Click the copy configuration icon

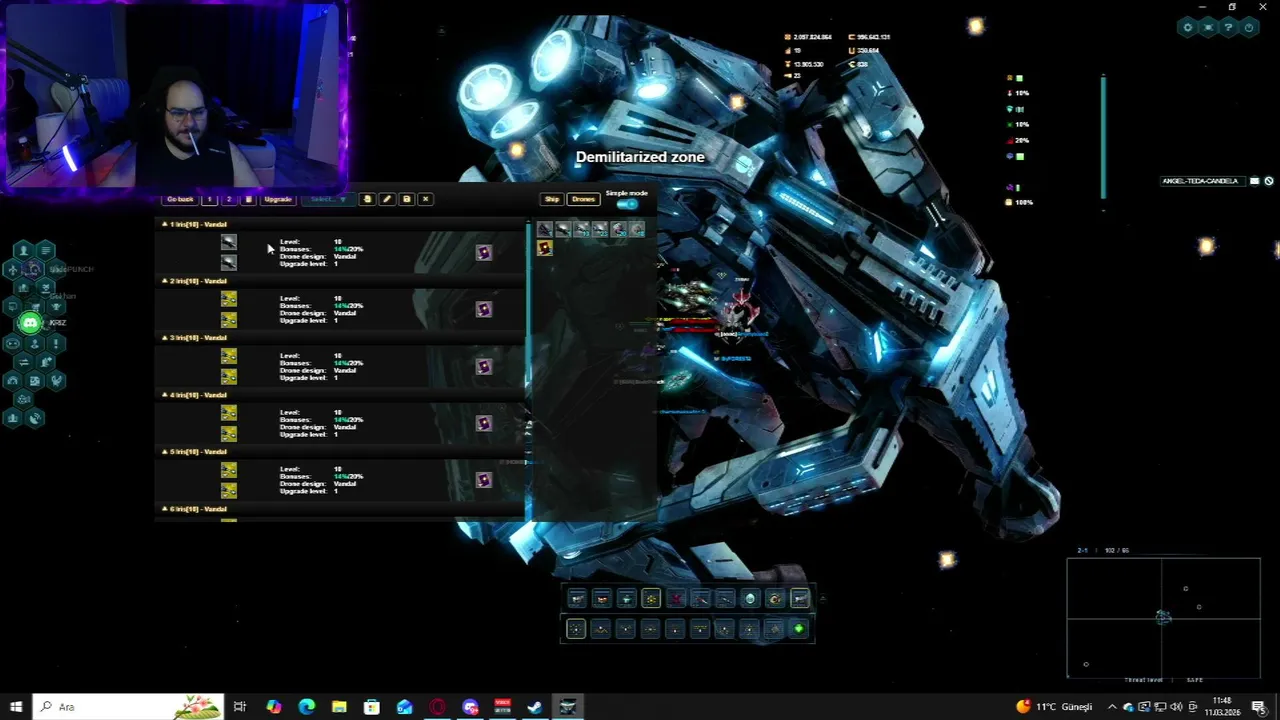[367, 199]
